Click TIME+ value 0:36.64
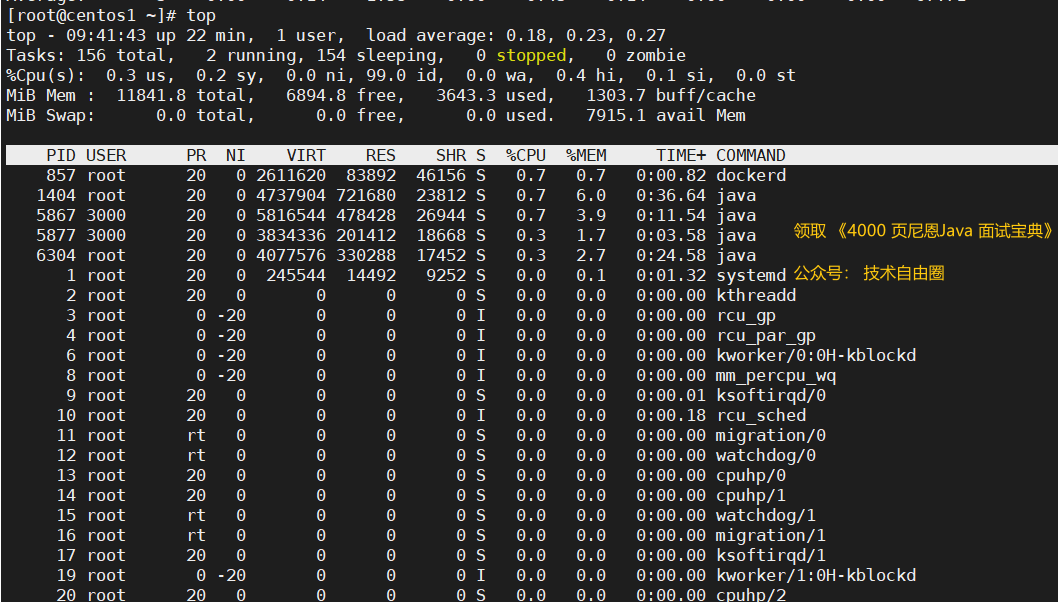Image resolution: width=1058 pixels, height=602 pixels. pos(671,196)
